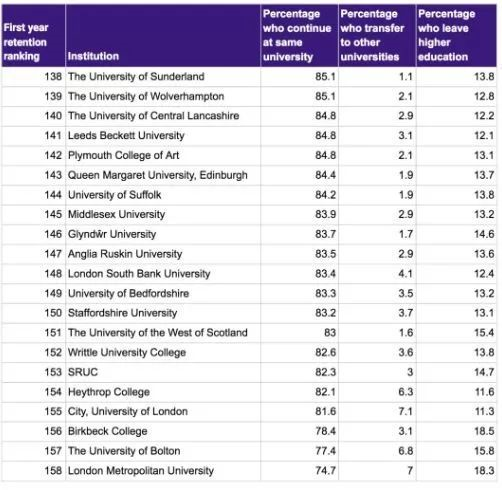
Task: Click The University of Wolverhampton row
Action: tap(249, 97)
